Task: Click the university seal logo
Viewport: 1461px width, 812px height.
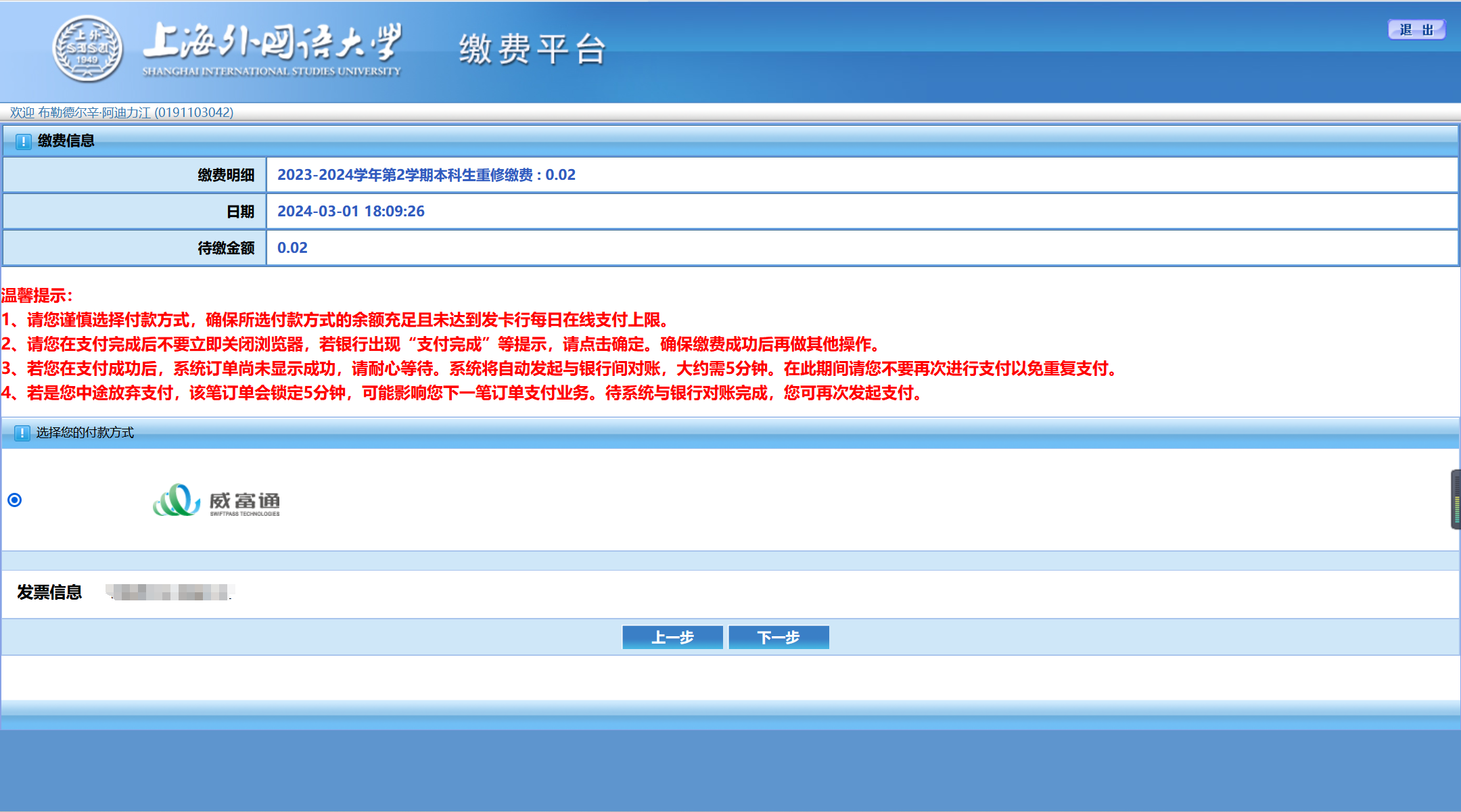Action: coord(87,49)
